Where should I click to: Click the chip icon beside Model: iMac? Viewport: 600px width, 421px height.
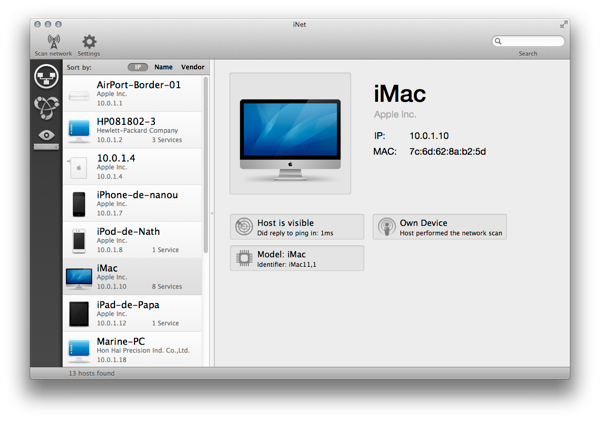point(243,258)
